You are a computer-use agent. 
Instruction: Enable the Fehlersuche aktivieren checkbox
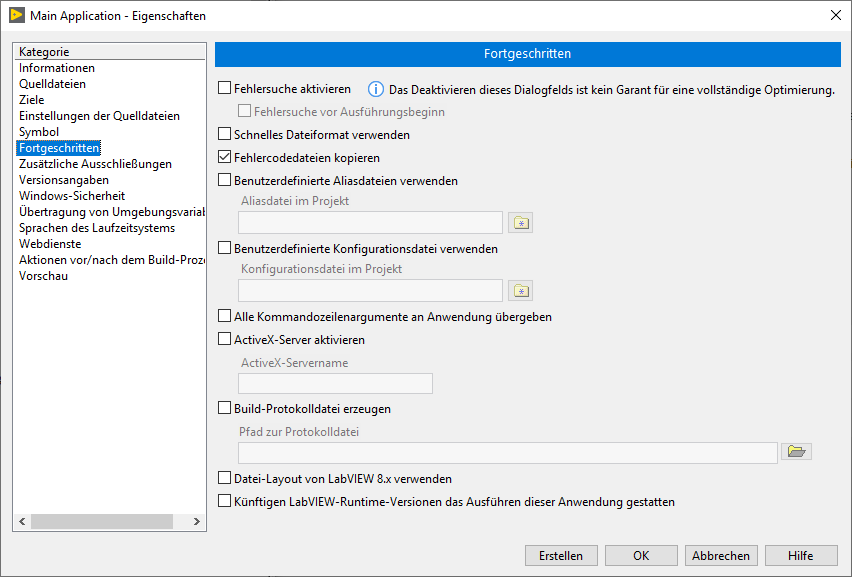pos(225,89)
